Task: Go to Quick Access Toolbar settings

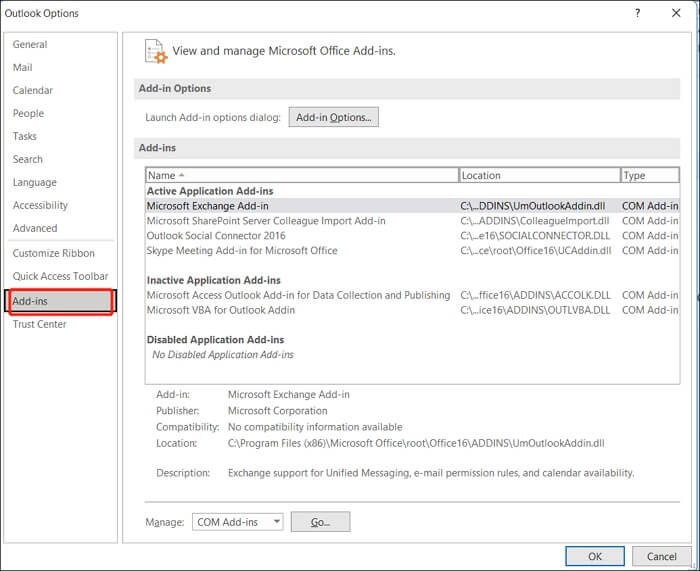Action: 60,276
